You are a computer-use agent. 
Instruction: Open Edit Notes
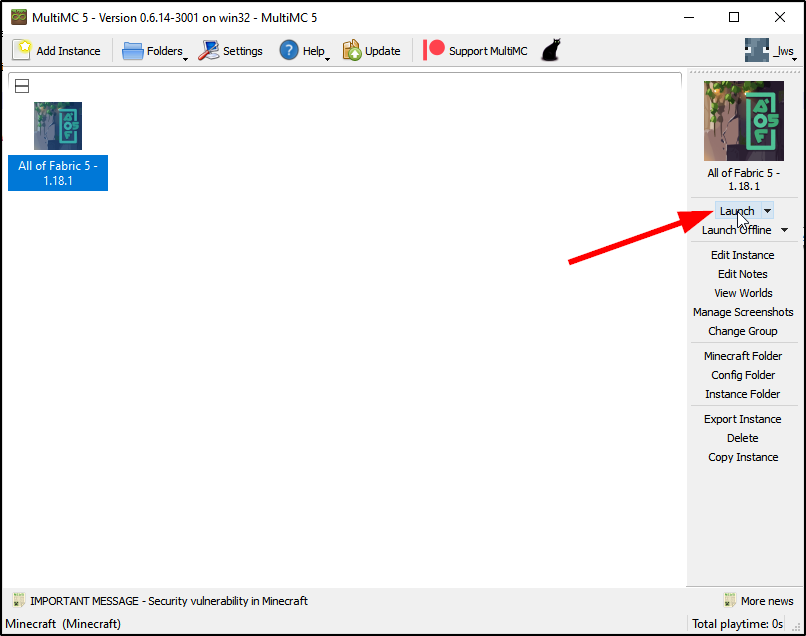pos(742,274)
